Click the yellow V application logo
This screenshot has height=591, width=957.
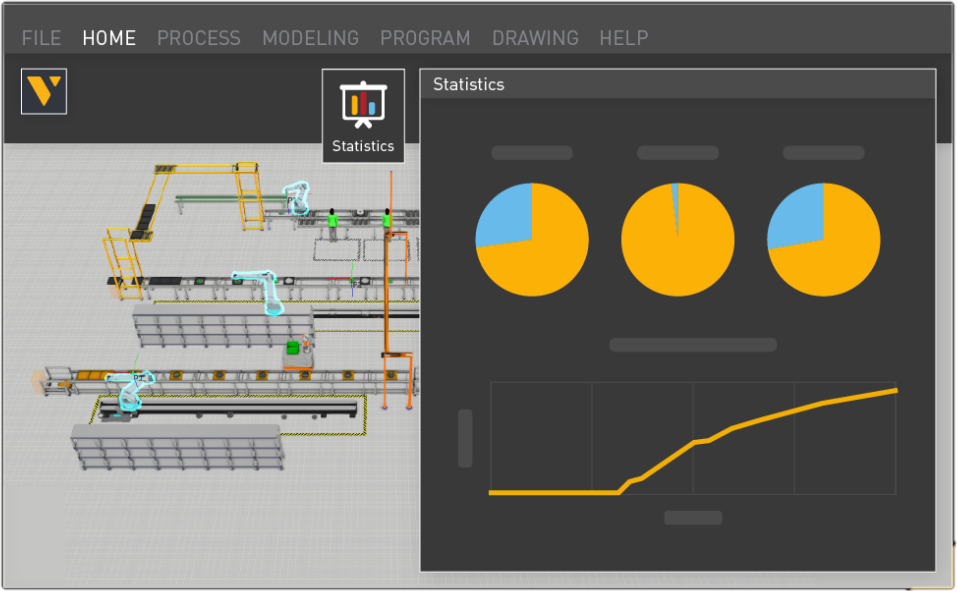pyautogui.click(x=44, y=92)
